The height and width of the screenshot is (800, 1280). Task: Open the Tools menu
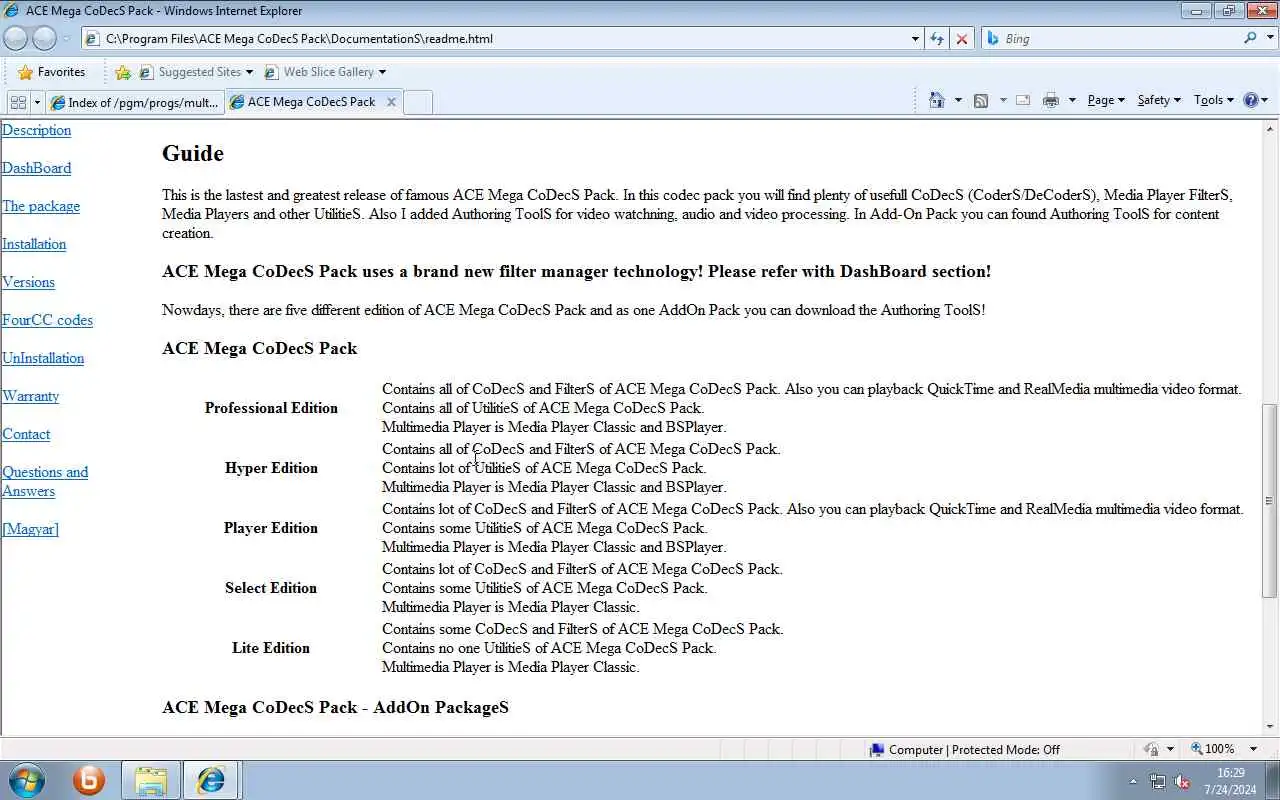pos(1215,100)
